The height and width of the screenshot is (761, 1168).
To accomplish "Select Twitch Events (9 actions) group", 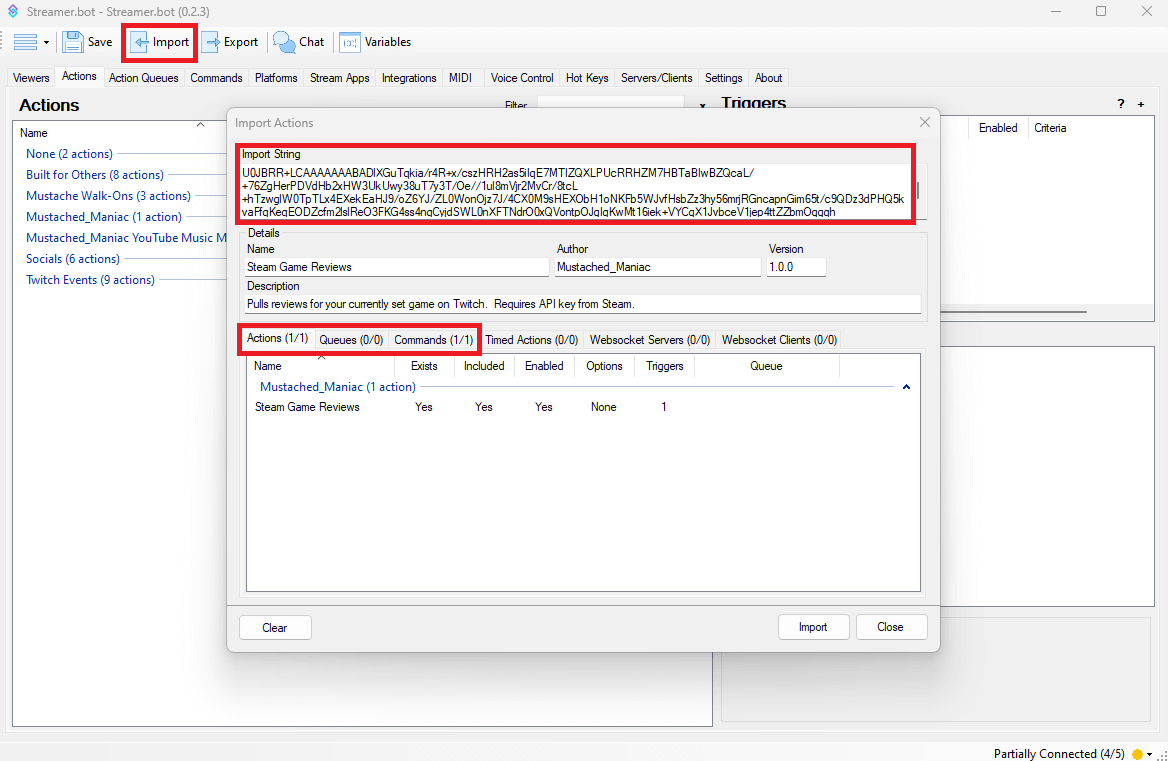I will tap(90, 280).
